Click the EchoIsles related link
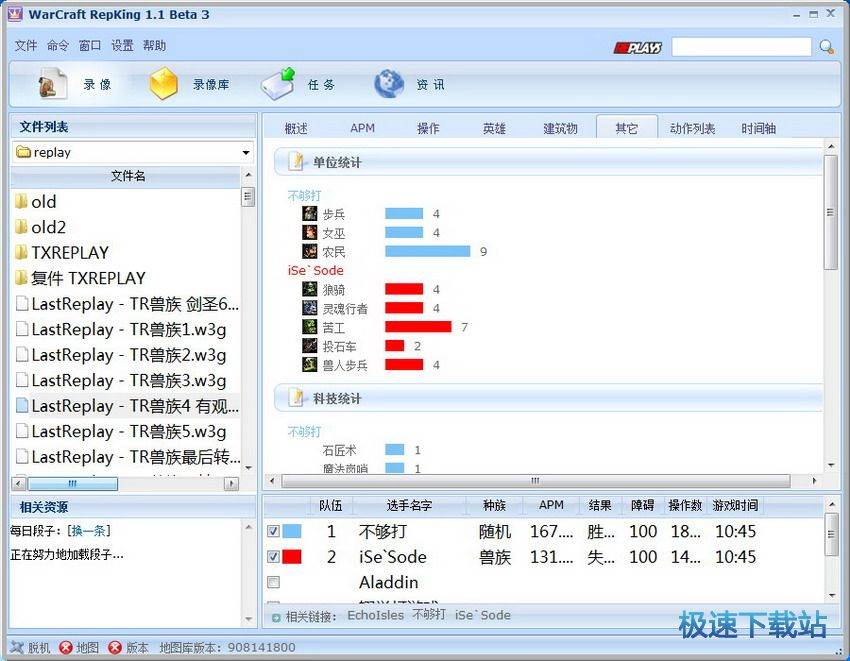850x661 pixels. pos(375,616)
